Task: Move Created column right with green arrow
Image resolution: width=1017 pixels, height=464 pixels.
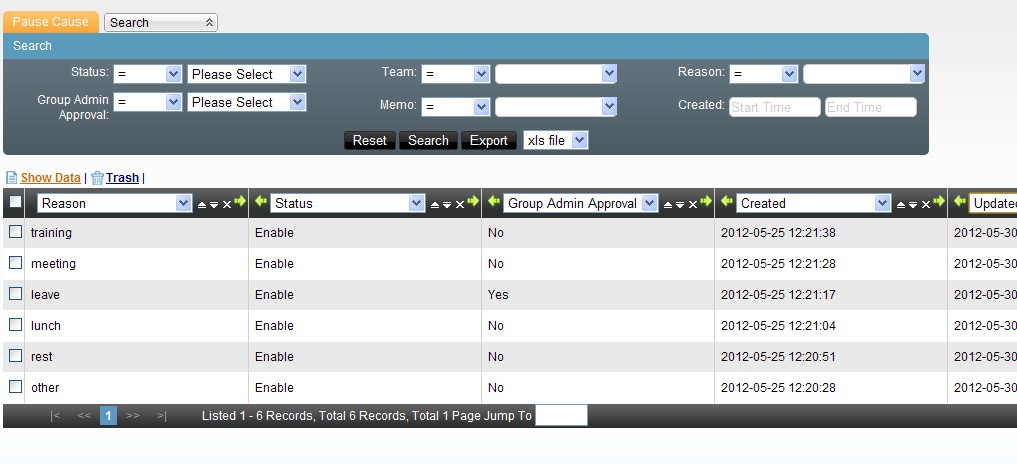Action: coord(938,202)
